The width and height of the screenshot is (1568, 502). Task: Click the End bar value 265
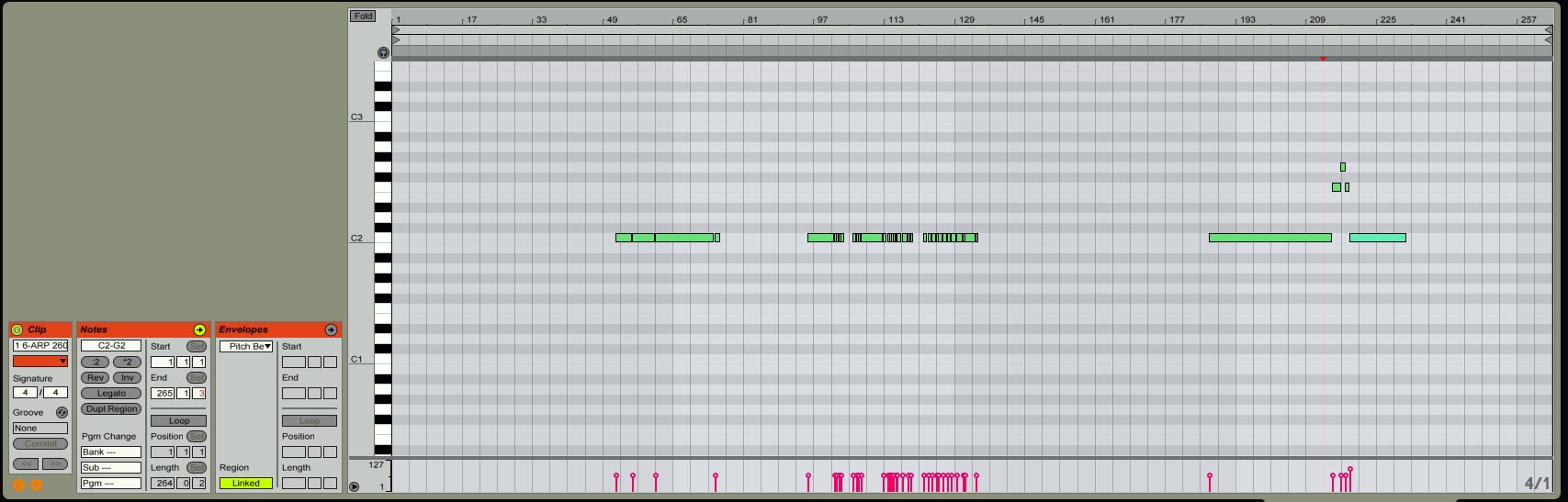[x=163, y=393]
